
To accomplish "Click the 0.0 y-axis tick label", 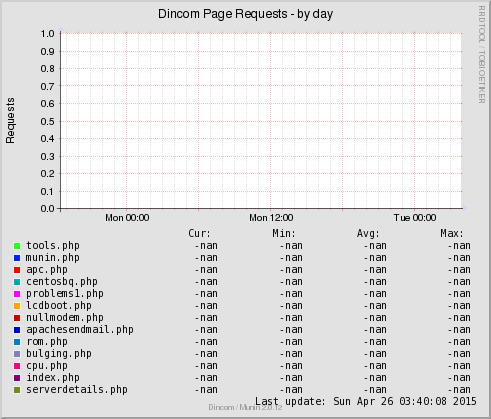I will coord(47,209).
